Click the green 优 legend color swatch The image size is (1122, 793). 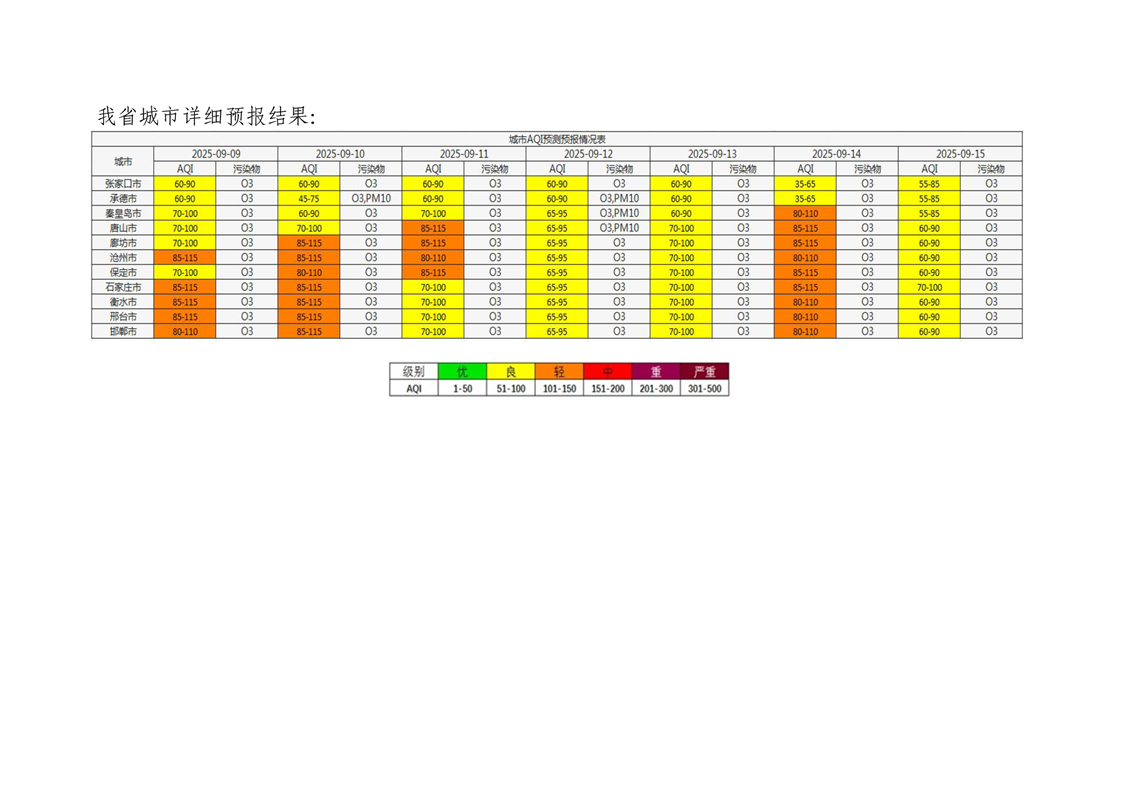tap(462, 371)
